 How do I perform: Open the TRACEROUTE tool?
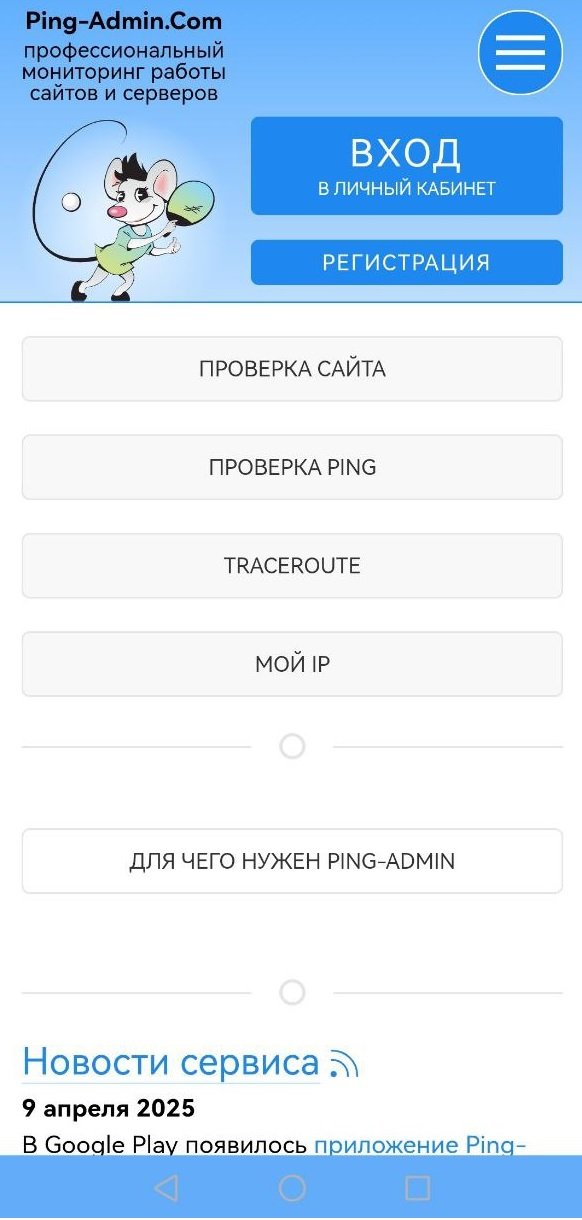pyautogui.click(x=291, y=565)
